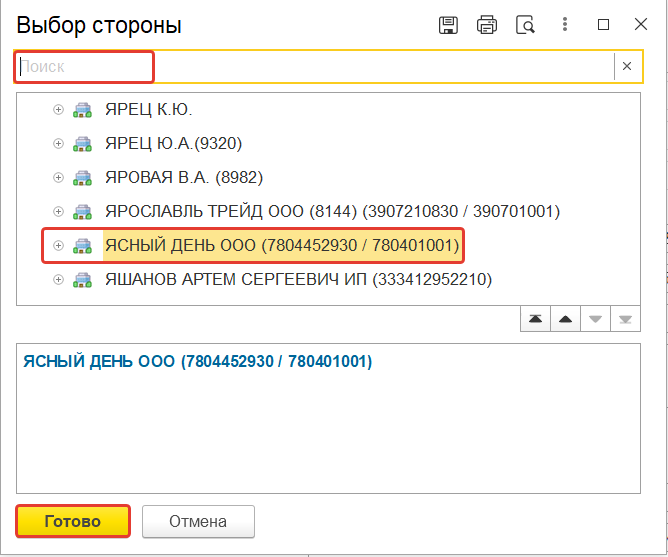Viewport: 668px width, 557px height.
Task: Expand the ЯРЕЦ К.Ю. tree node
Action: (58, 110)
